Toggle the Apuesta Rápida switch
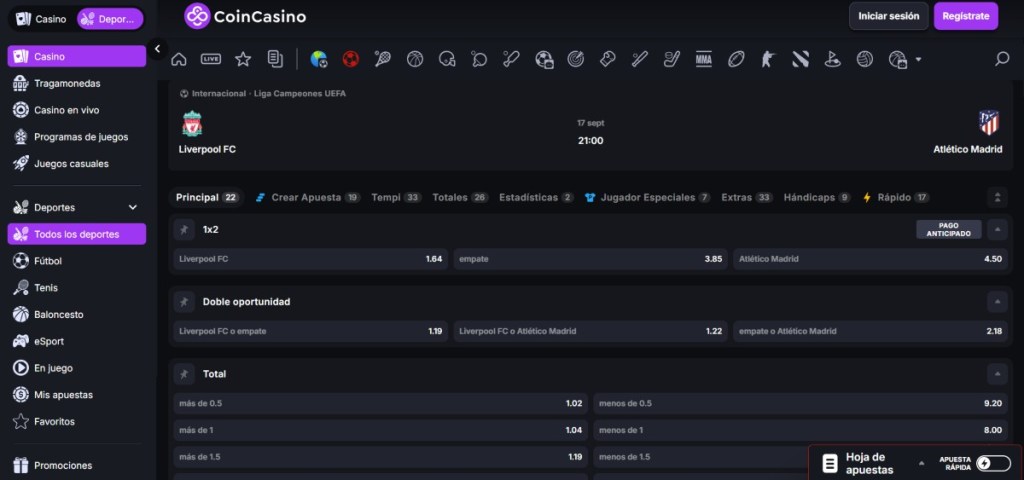1024x480 pixels. pyautogui.click(x=992, y=463)
